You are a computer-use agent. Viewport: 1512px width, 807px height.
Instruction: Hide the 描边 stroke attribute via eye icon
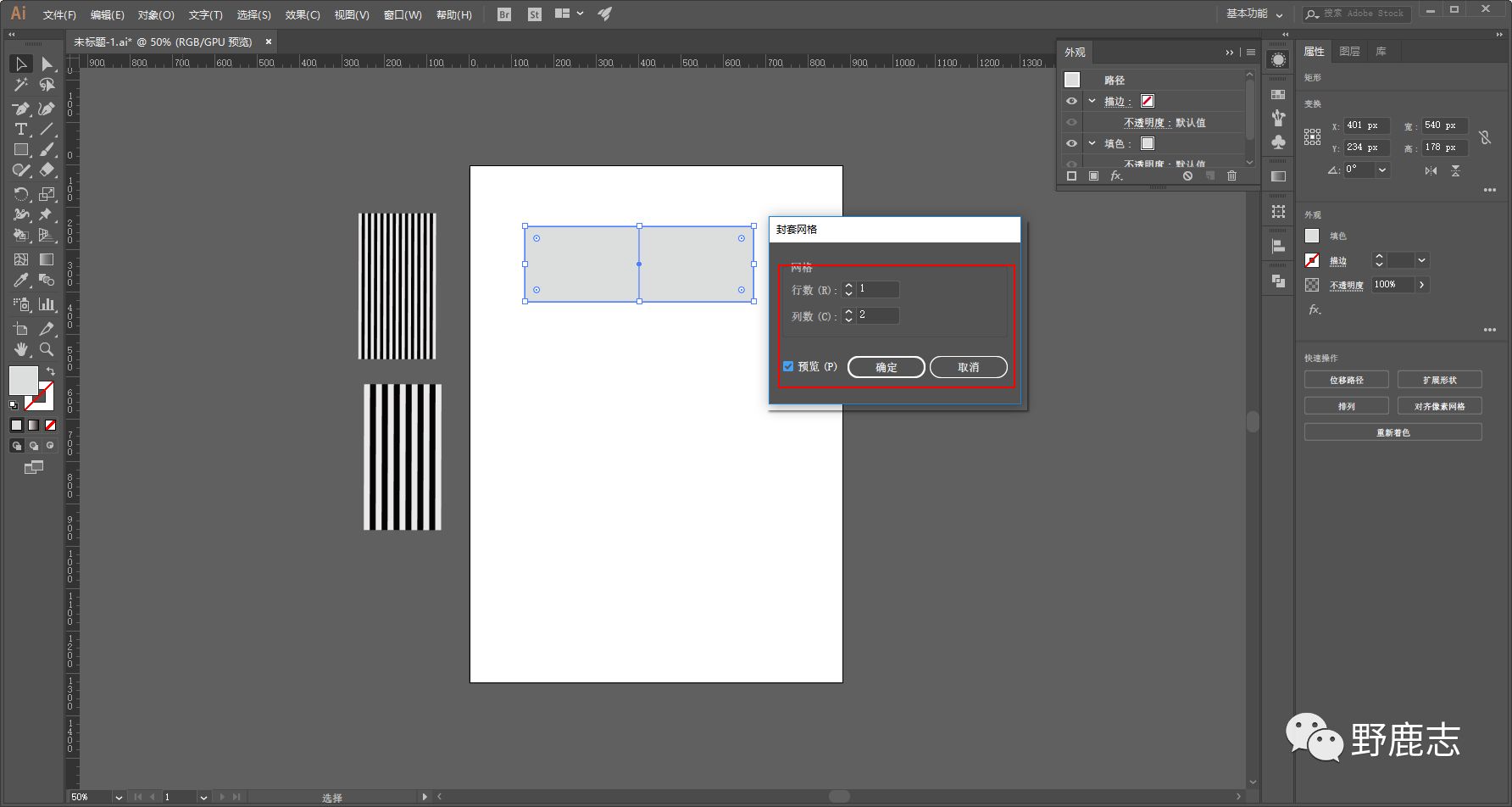[x=1071, y=101]
